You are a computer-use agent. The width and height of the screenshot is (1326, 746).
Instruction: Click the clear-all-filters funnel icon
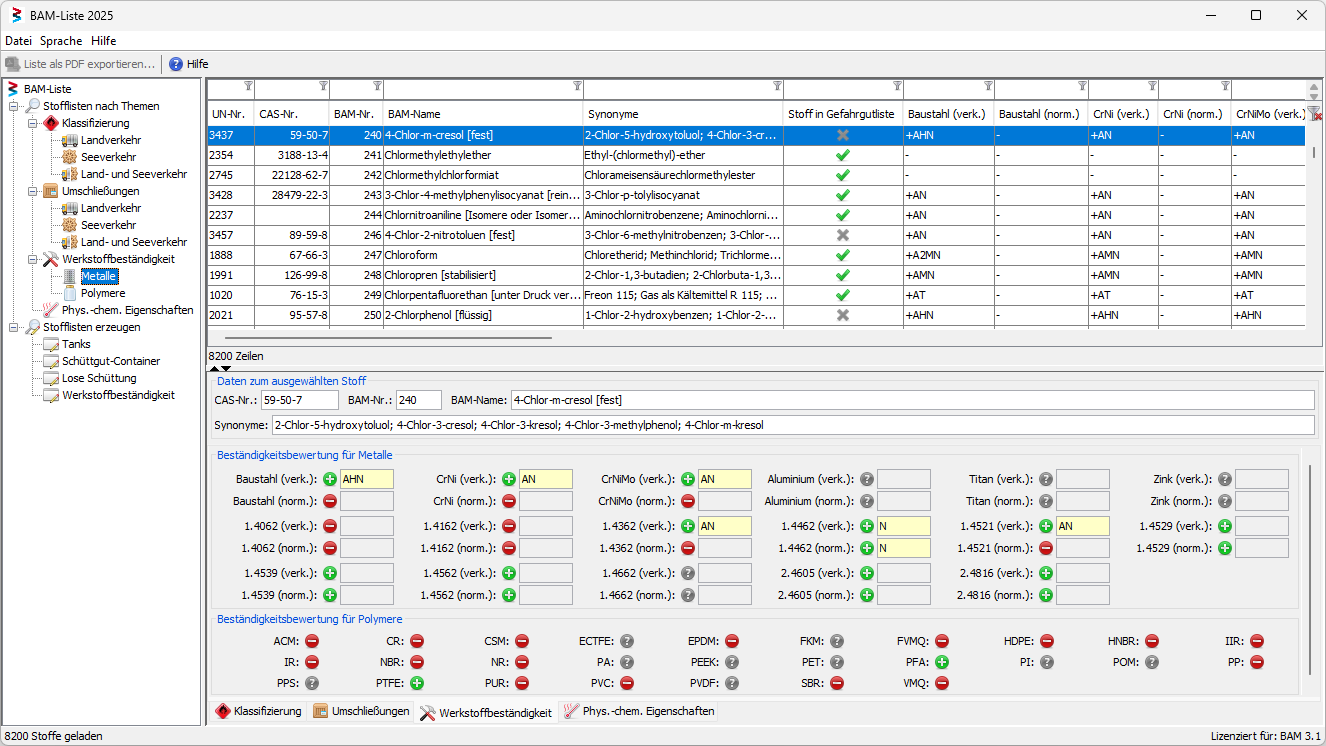click(x=1314, y=113)
